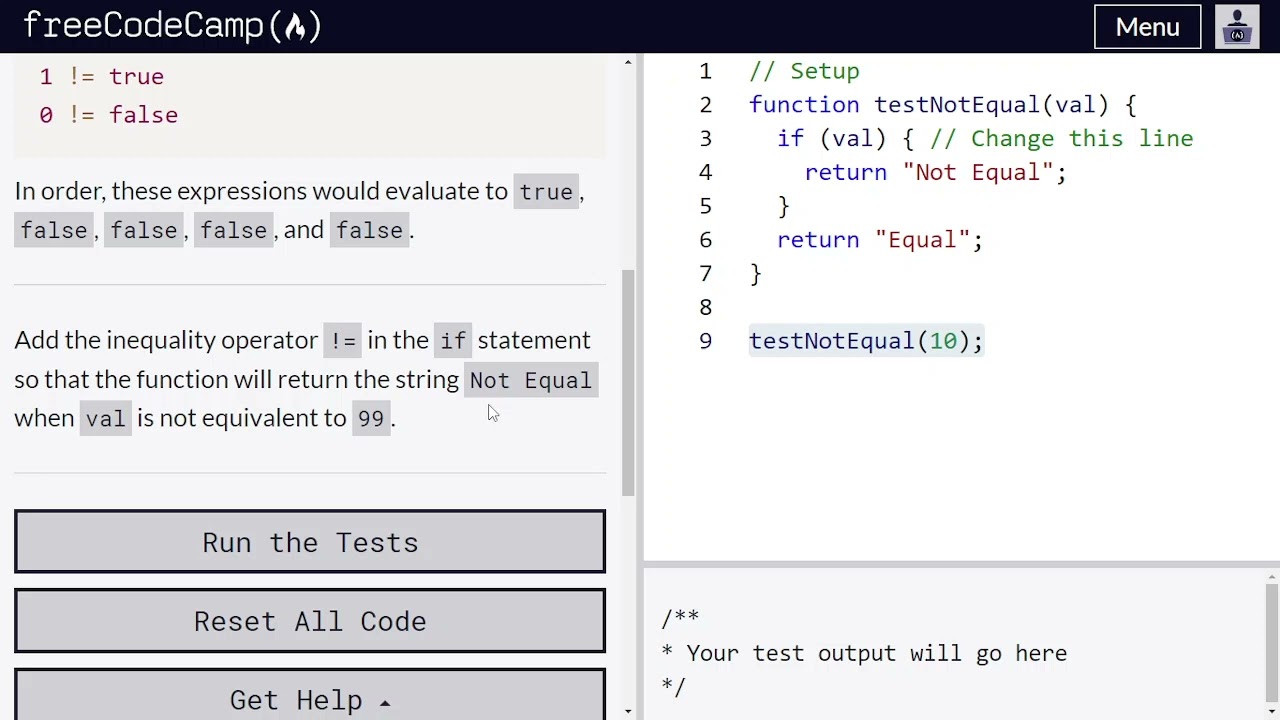
Task: Click the "Your test output will go here" text
Action: [877, 654]
